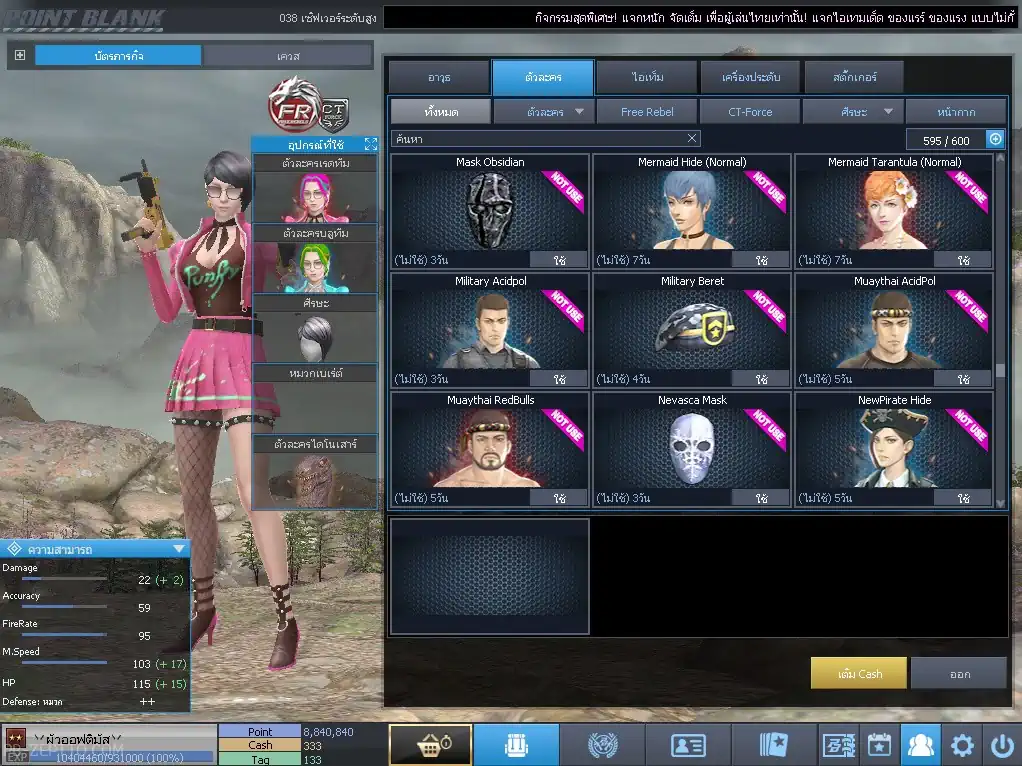The height and width of the screenshot is (766, 1022).
Task: Open the friends community icon
Action: pyautogui.click(x=920, y=744)
